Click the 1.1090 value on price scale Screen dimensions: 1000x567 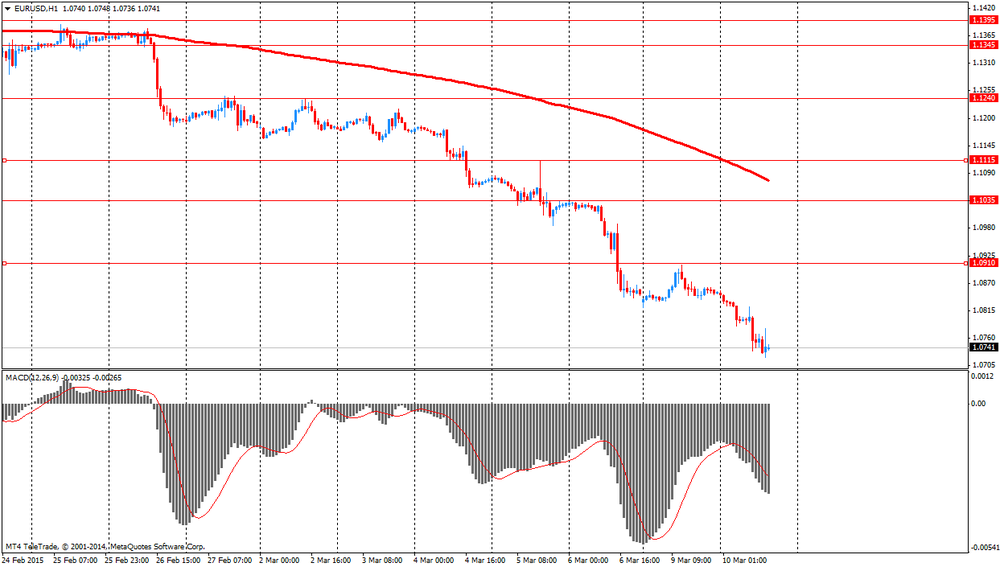tap(983, 173)
